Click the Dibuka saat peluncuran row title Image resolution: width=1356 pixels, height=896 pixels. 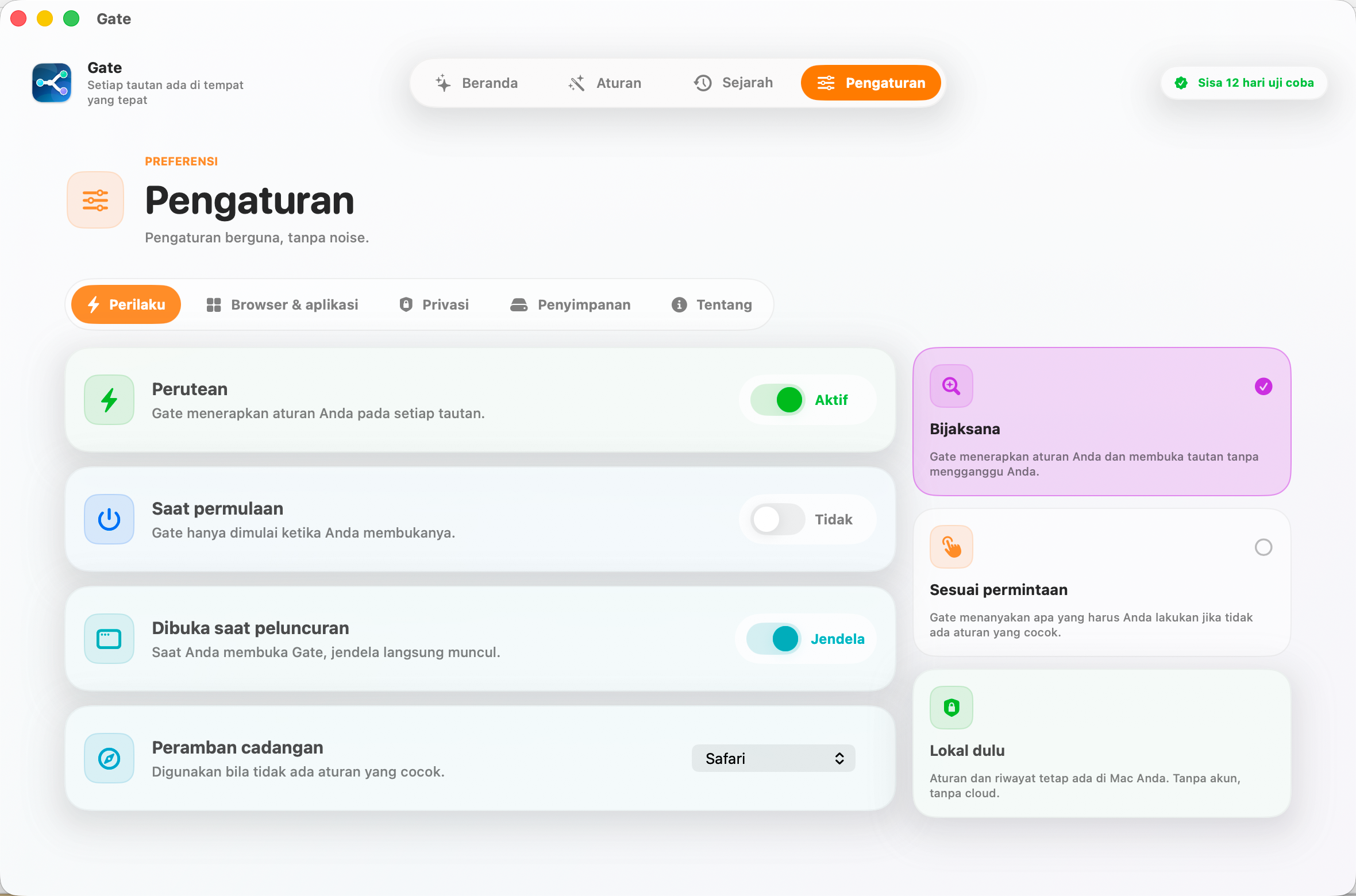tap(250, 628)
